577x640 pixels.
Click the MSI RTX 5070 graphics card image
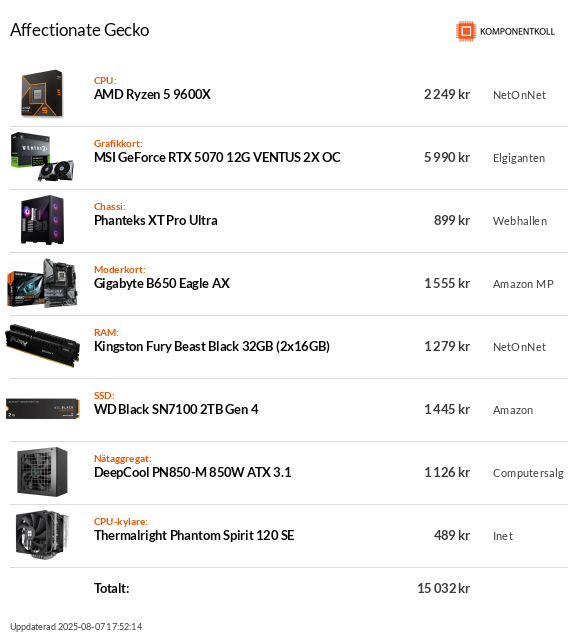42,157
